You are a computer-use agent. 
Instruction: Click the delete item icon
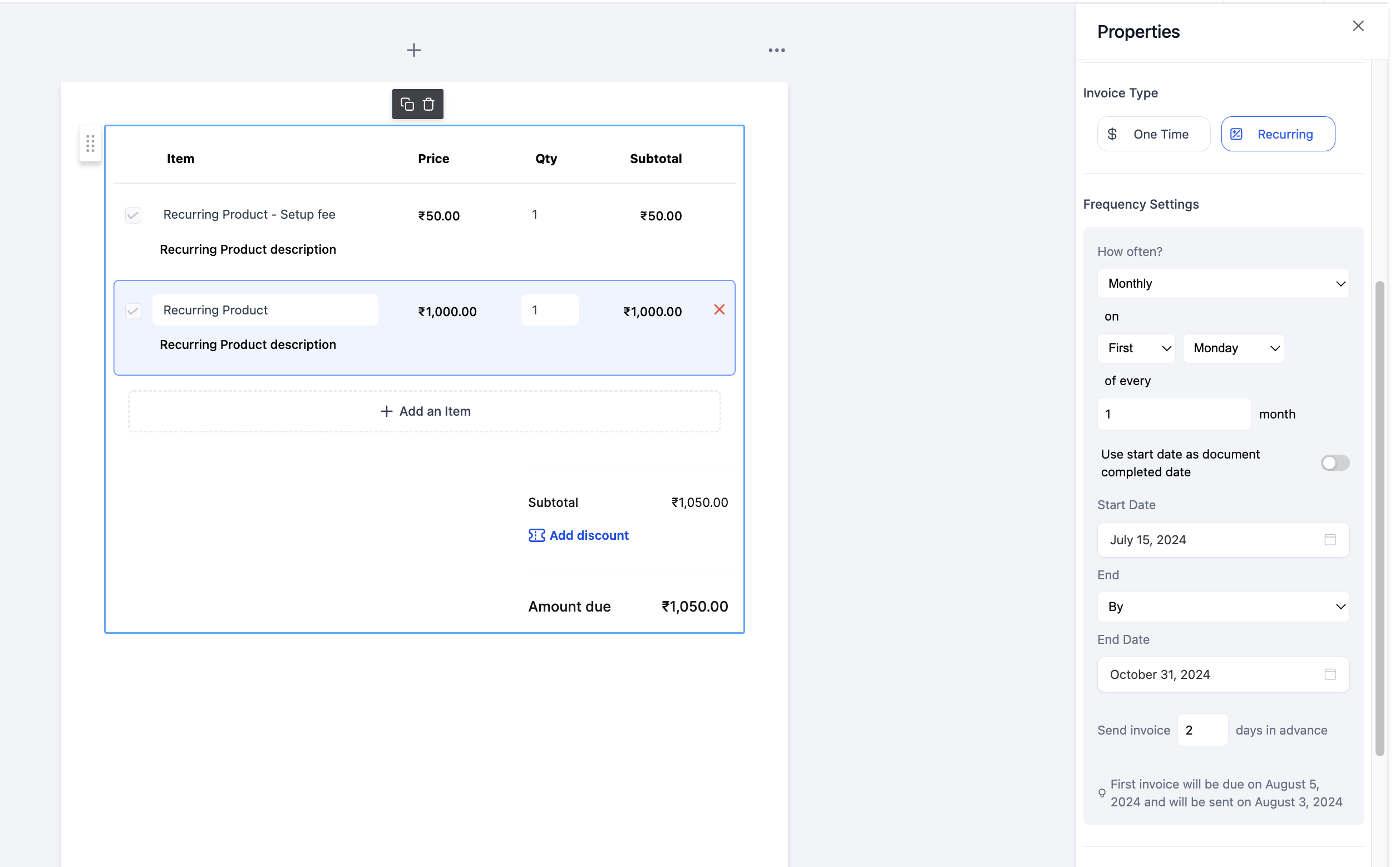coord(718,309)
